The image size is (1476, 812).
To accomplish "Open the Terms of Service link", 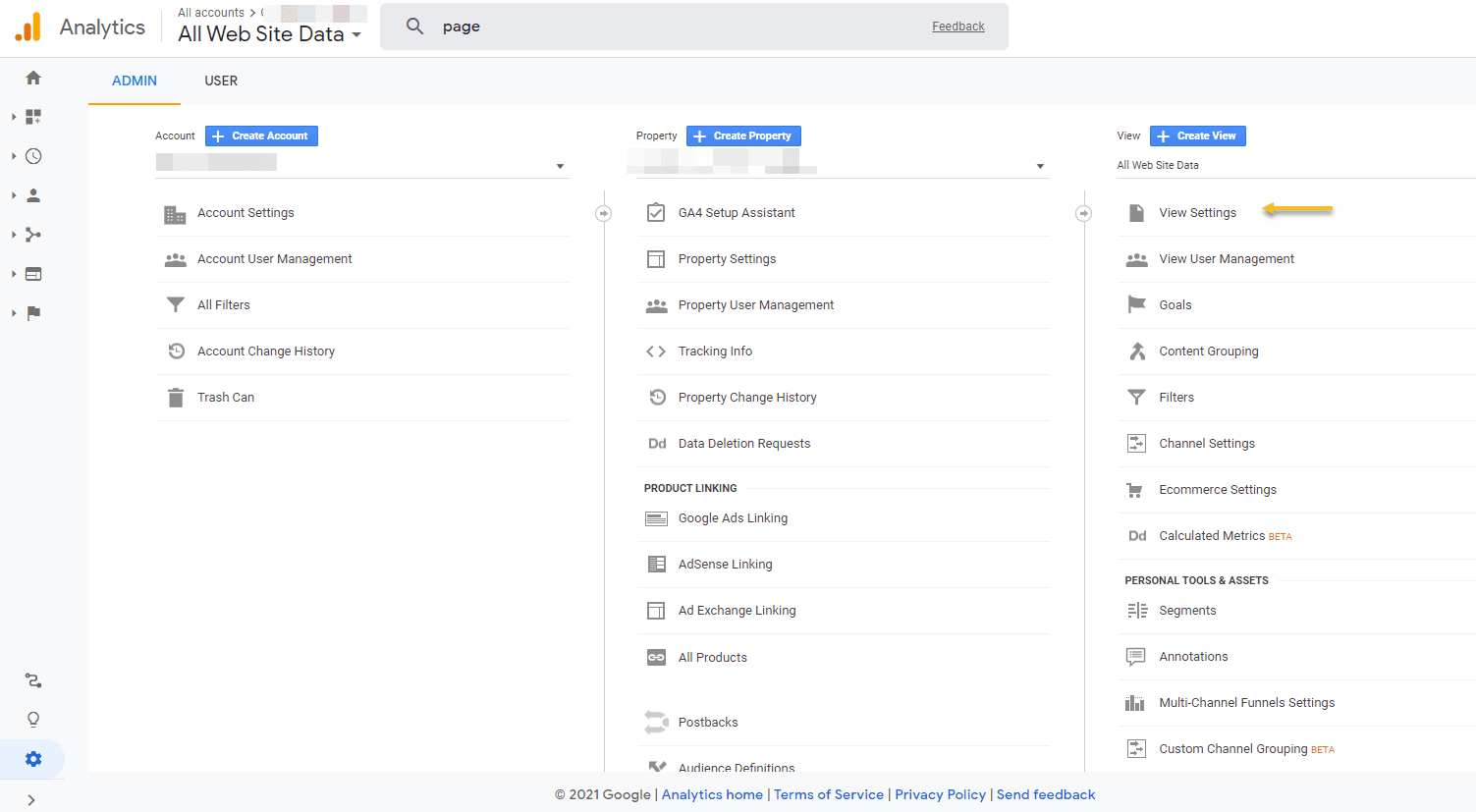I will pyautogui.click(x=828, y=794).
